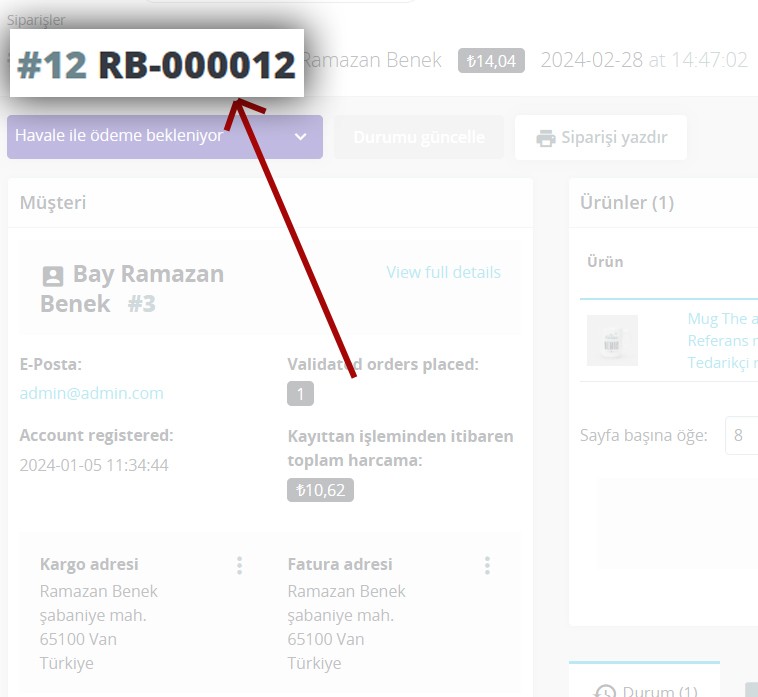Open Fatura adresi three-dot options menu

point(487,565)
